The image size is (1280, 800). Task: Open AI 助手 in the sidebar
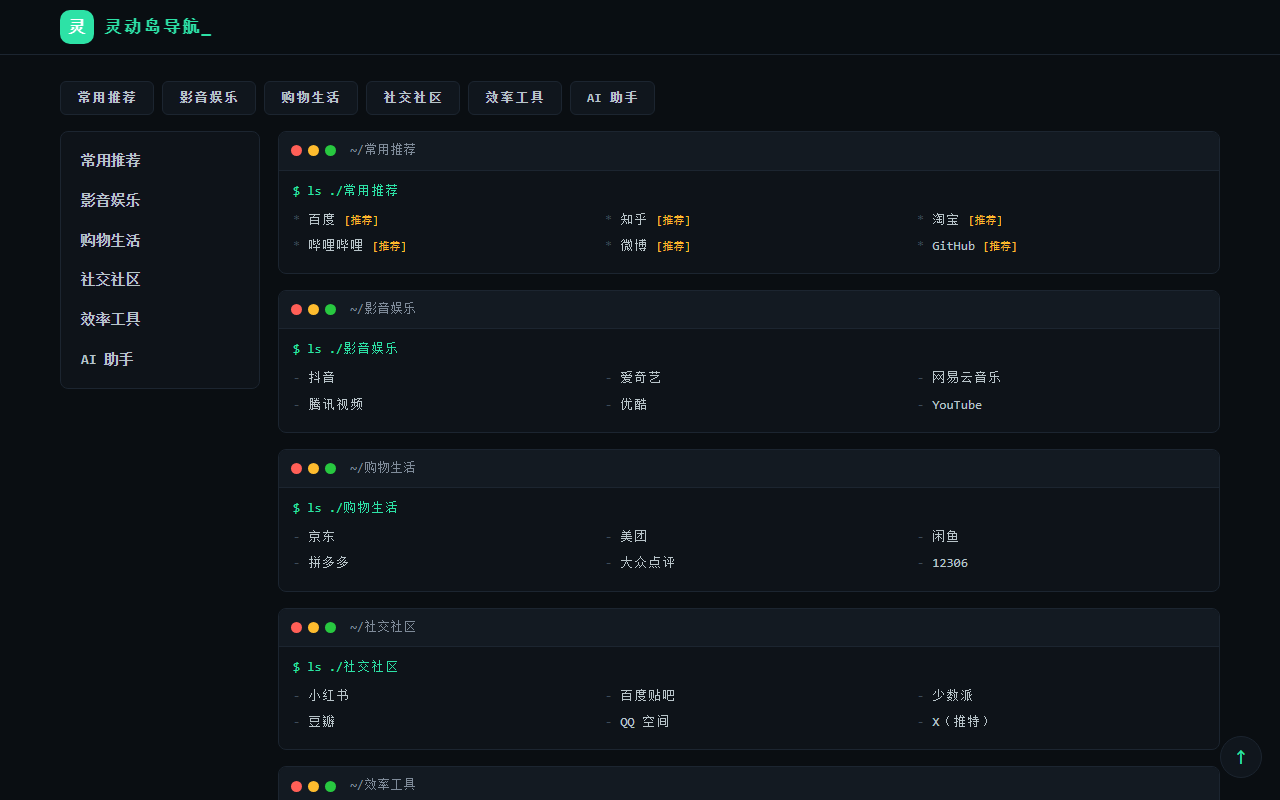pyautogui.click(x=160, y=359)
